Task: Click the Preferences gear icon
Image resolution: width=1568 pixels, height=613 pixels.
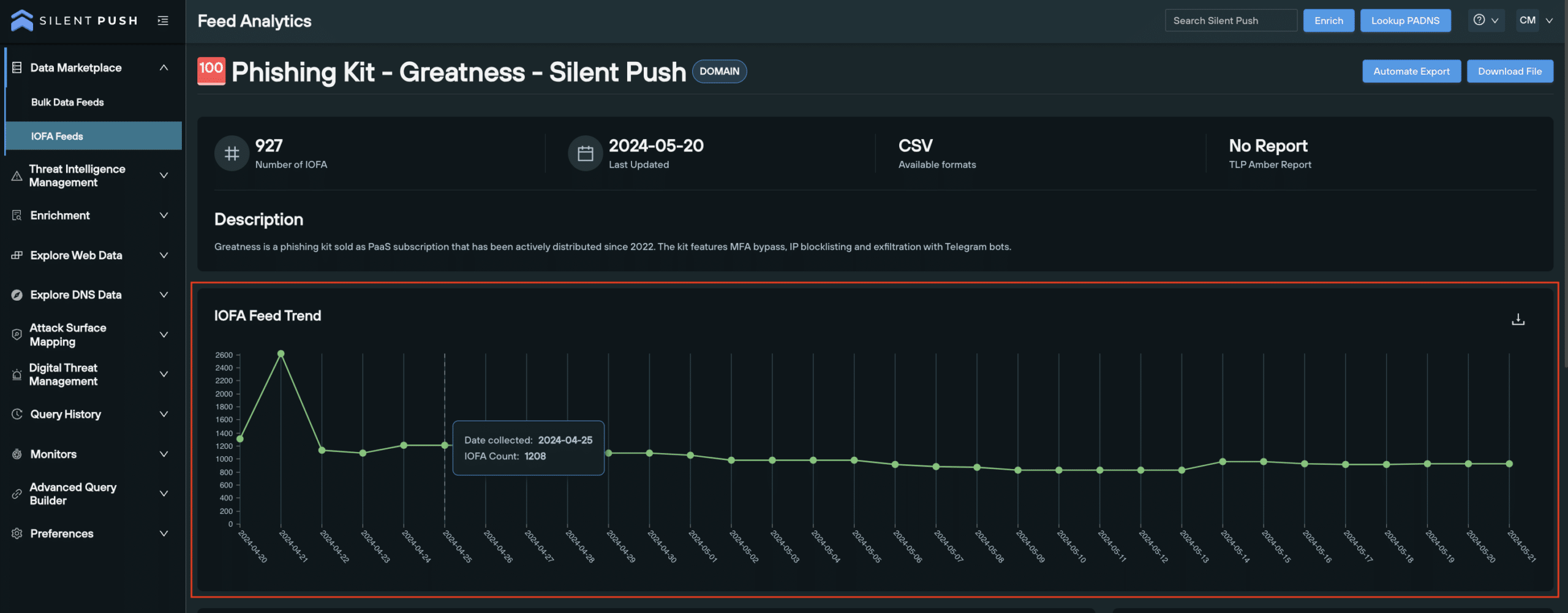Action: pyautogui.click(x=17, y=533)
